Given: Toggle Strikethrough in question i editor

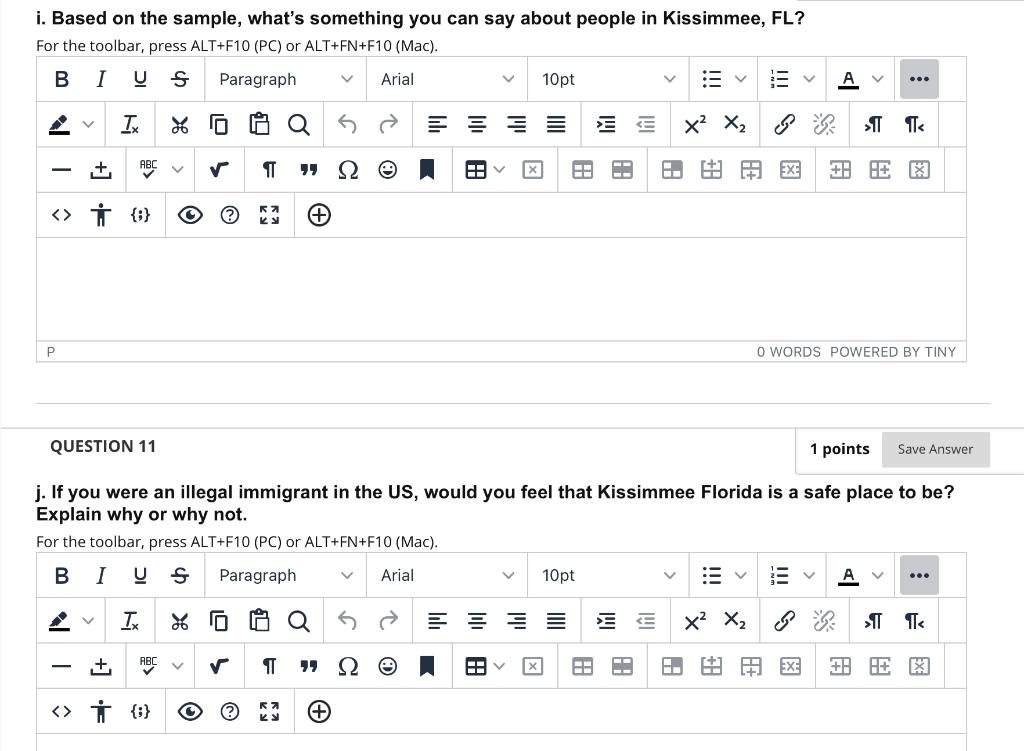Looking at the screenshot, I should coord(180,79).
